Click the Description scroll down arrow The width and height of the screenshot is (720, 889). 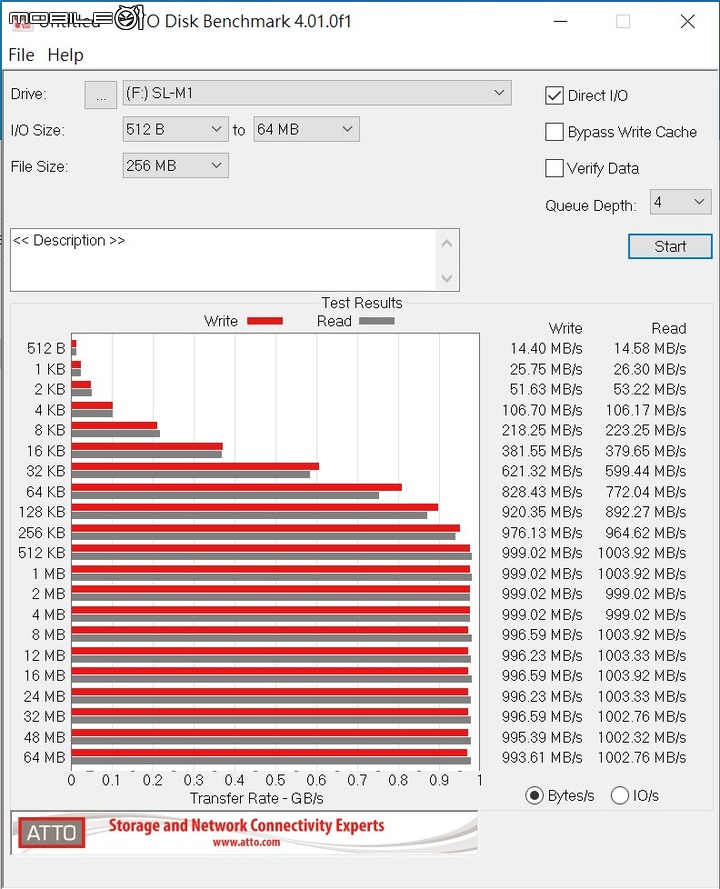(447, 278)
